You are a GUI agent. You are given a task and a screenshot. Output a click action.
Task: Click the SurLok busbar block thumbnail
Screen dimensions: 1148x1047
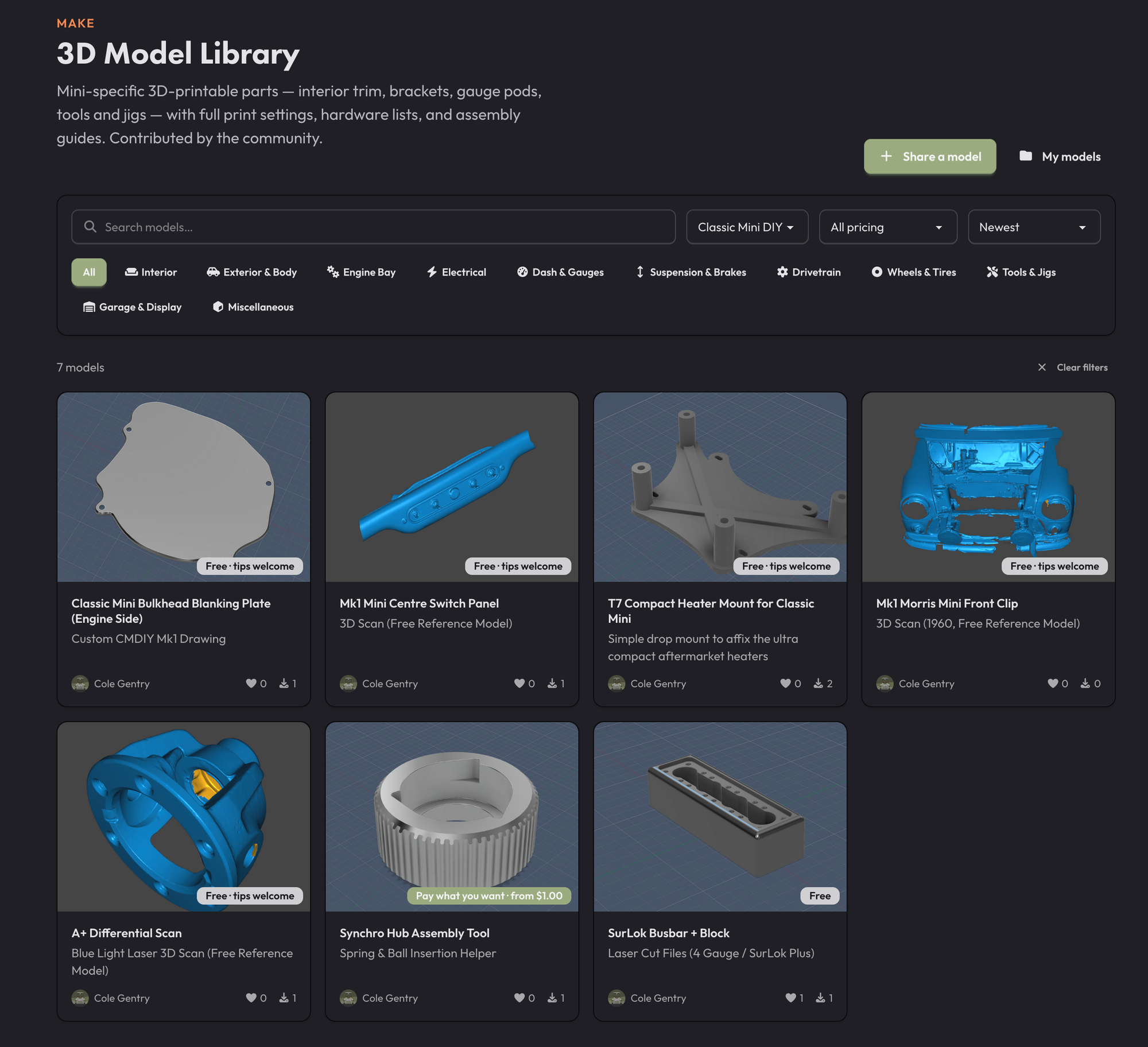tap(720, 816)
